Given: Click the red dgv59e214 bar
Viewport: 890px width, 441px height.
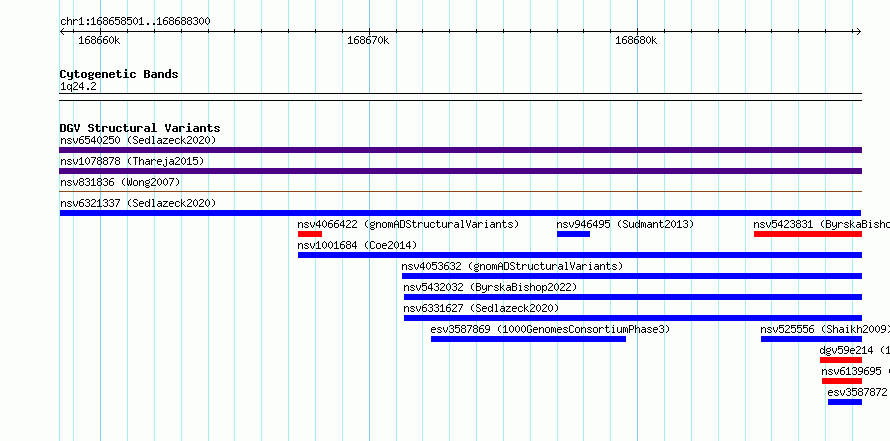Looking at the screenshot, I should 841,360.
